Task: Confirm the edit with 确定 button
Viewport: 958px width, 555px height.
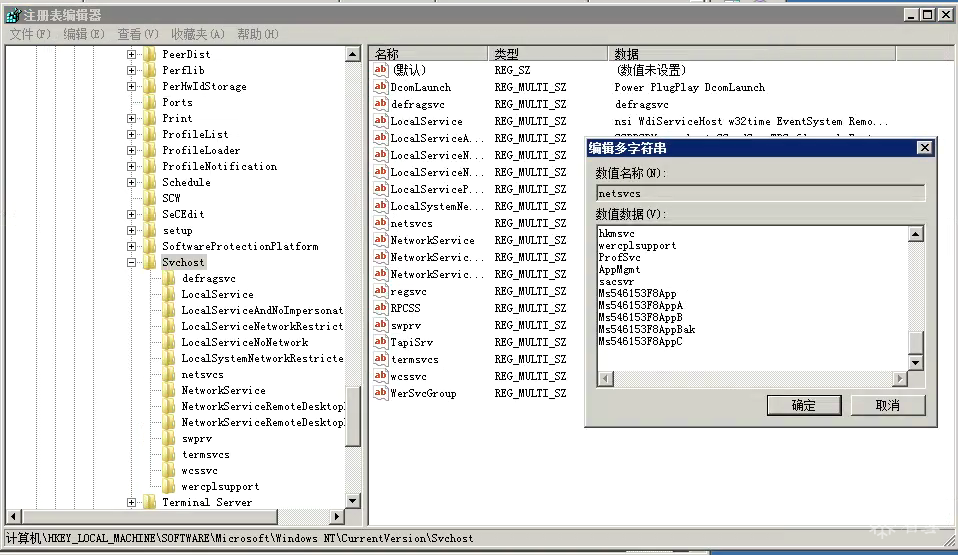Action: [804, 405]
